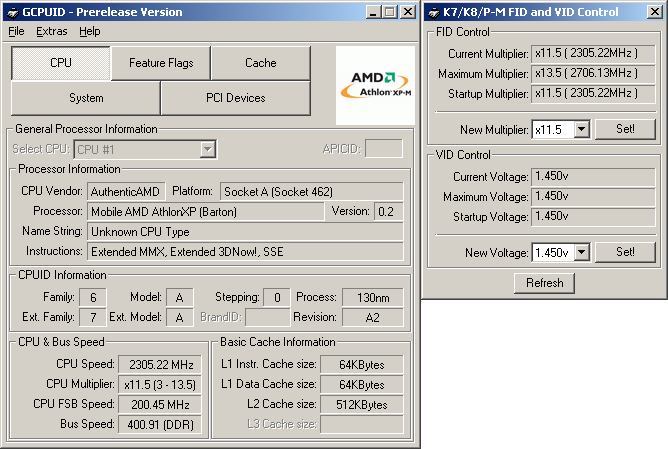Screen dimensions: 668x449
Task: Click the Maximum Voltage value 1.450v
Action: (x=593, y=197)
